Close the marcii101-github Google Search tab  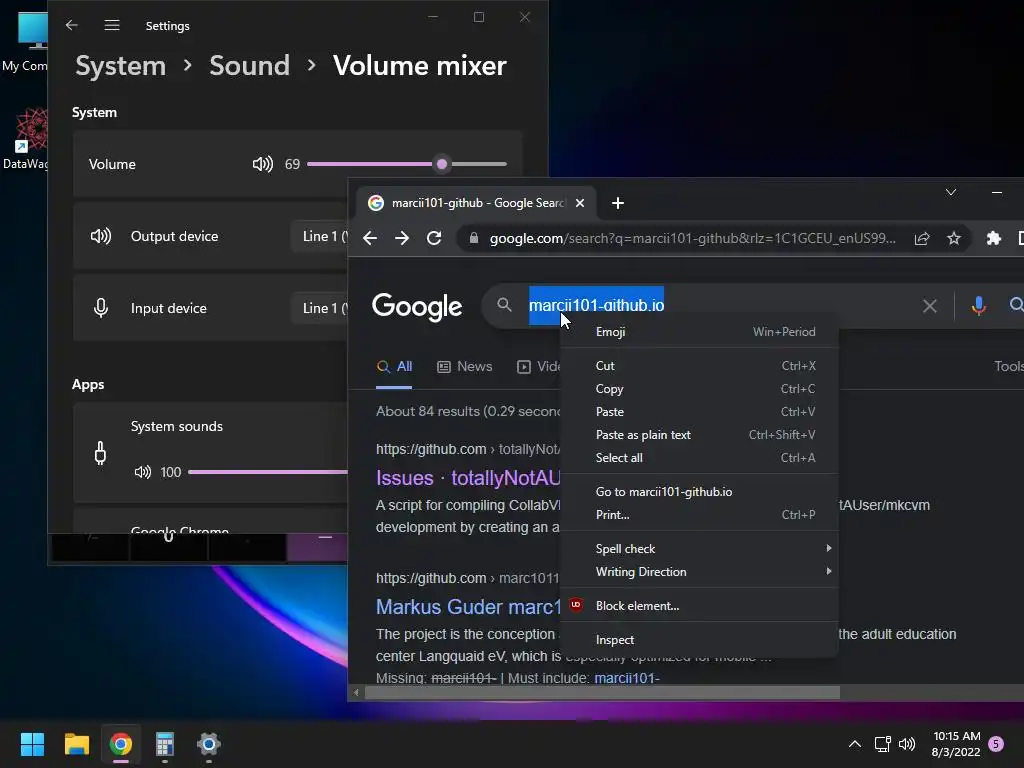click(x=579, y=203)
